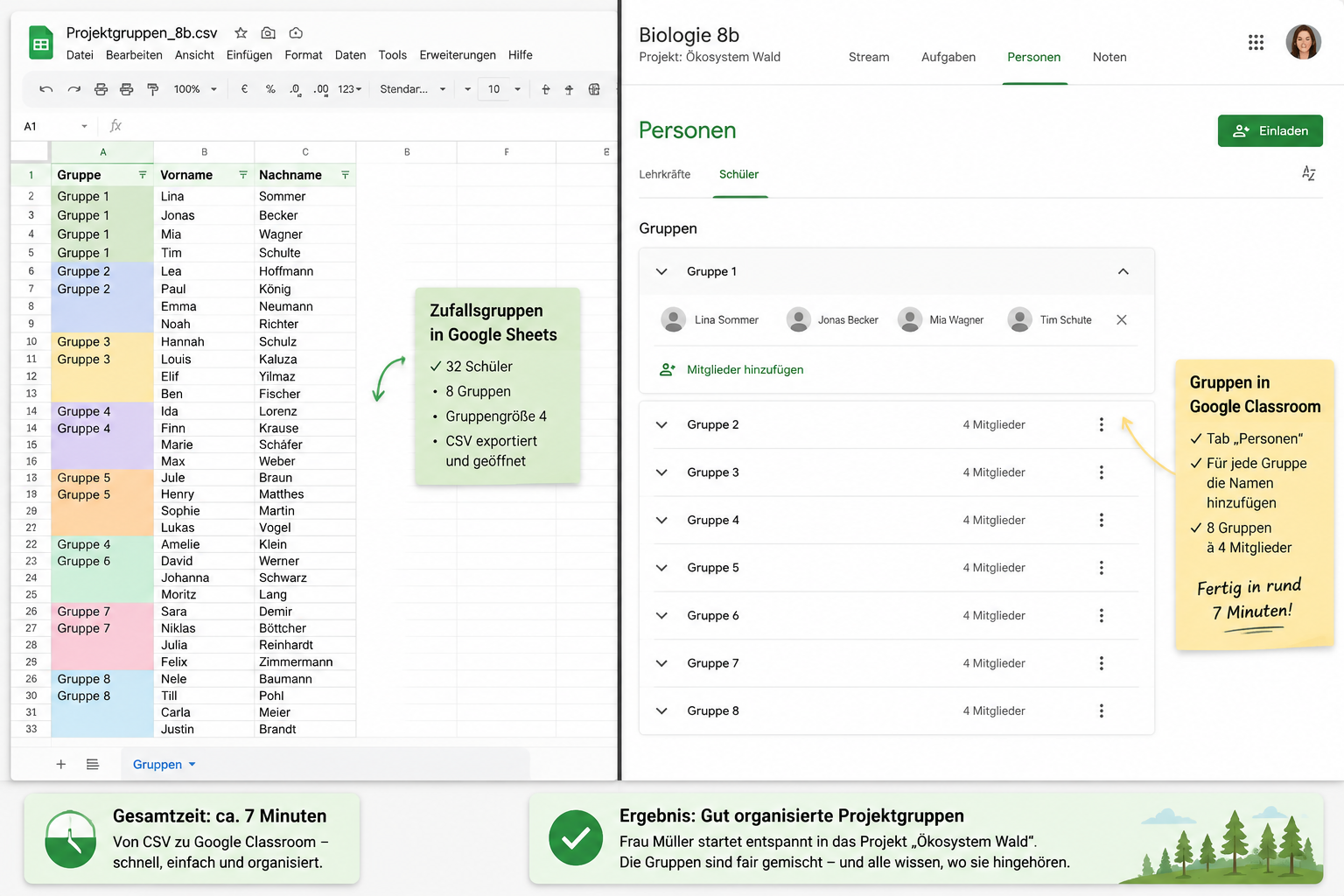This screenshot has height=896, width=1344.
Task: Expand the Gruppe 8 row
Action: click(x=661, y=710)
